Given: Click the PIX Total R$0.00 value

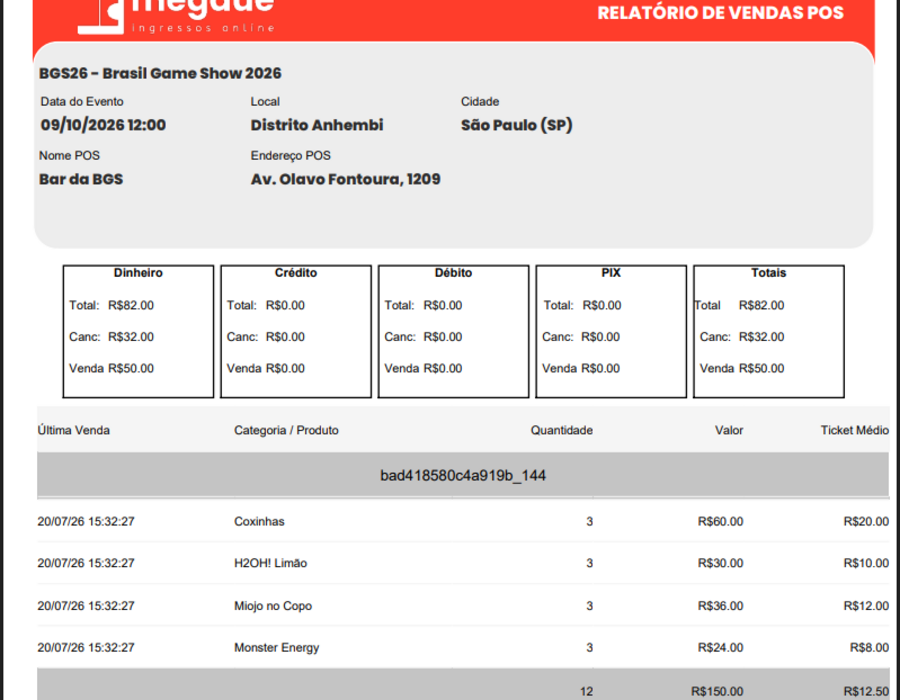Looking at the screenshot, I should point(602,305).
